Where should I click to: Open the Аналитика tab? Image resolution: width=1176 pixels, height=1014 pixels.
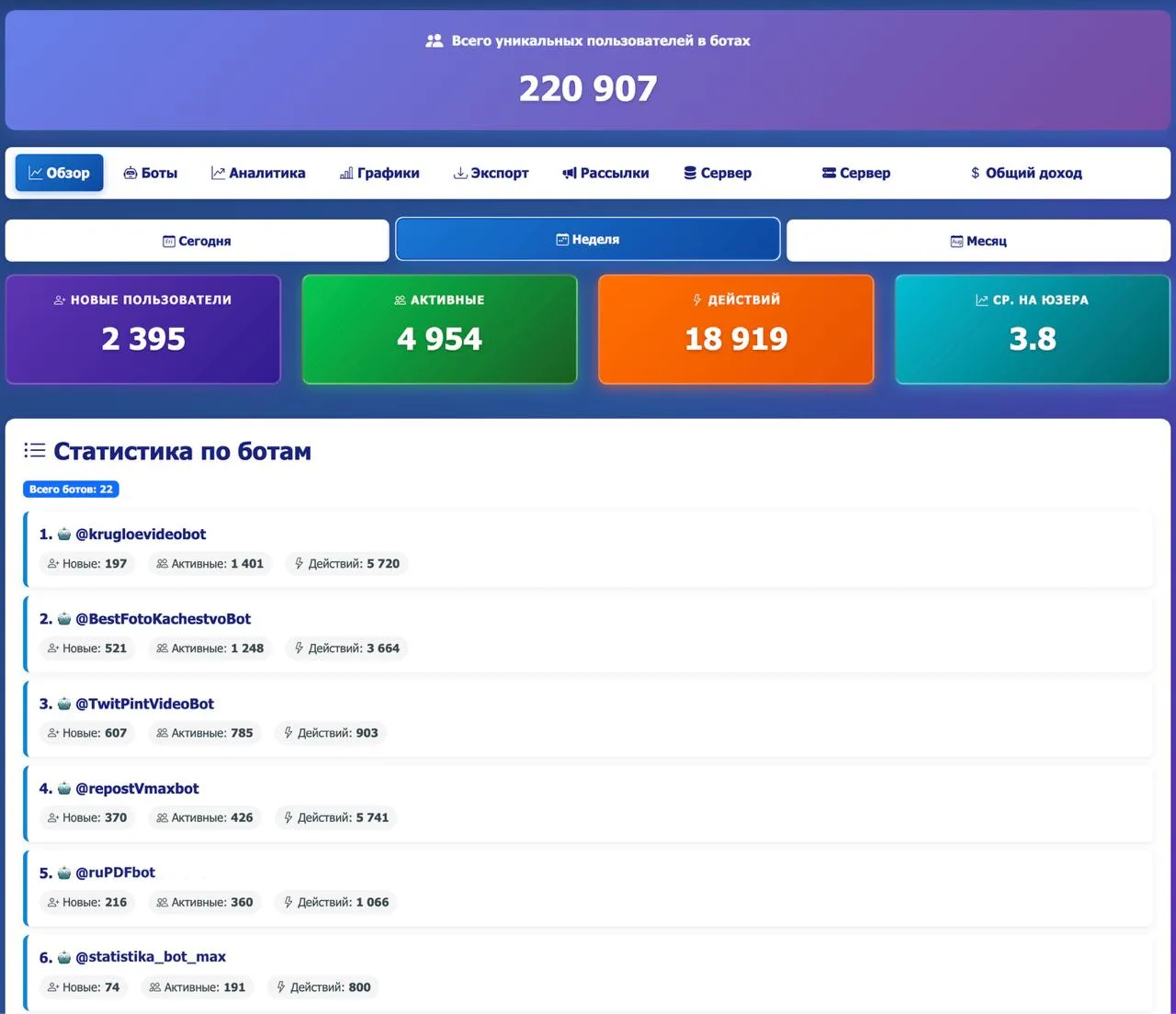pyautogui.click(x=258, y=173)
